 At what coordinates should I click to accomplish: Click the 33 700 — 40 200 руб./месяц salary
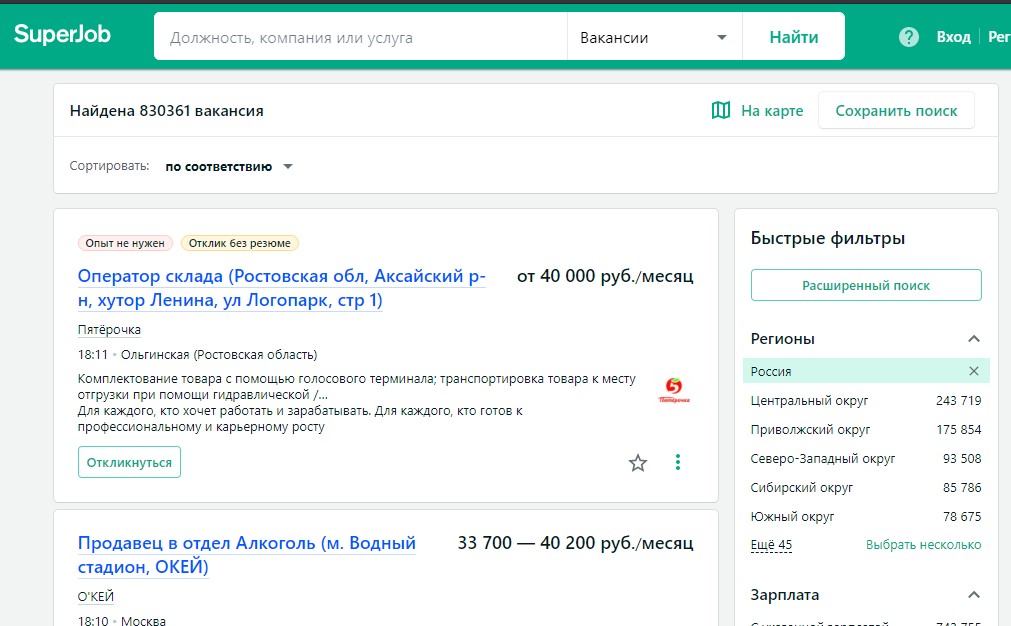[x=576, y=543]
